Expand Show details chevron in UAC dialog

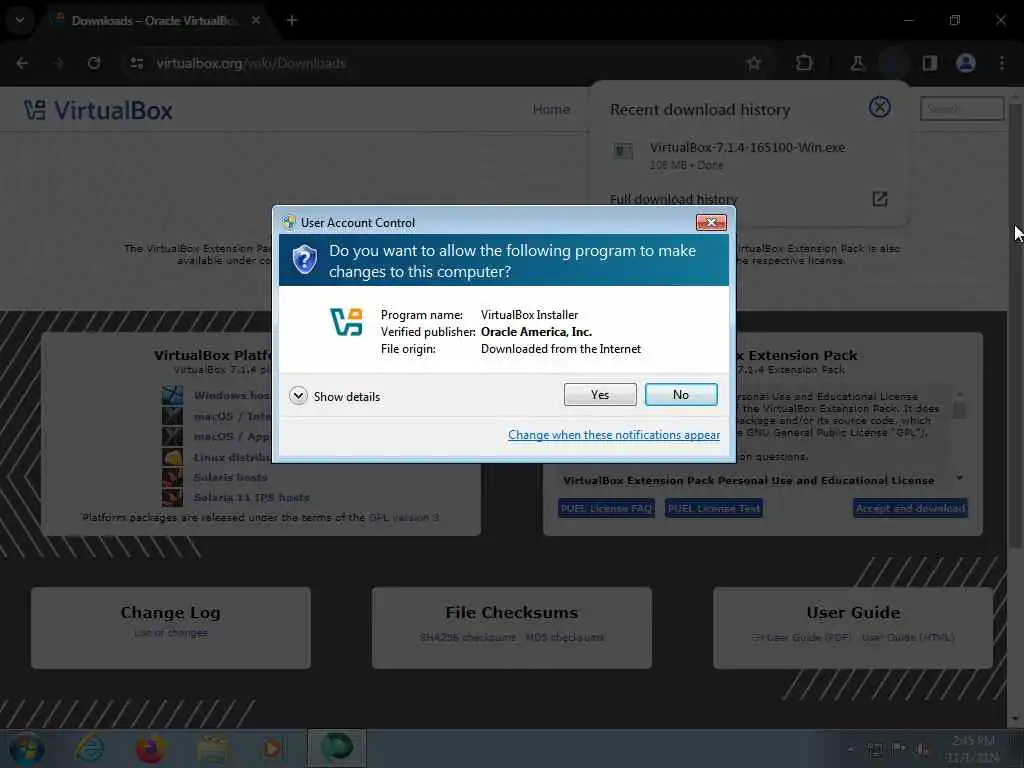pyautogui.click(x=298, y=396)
